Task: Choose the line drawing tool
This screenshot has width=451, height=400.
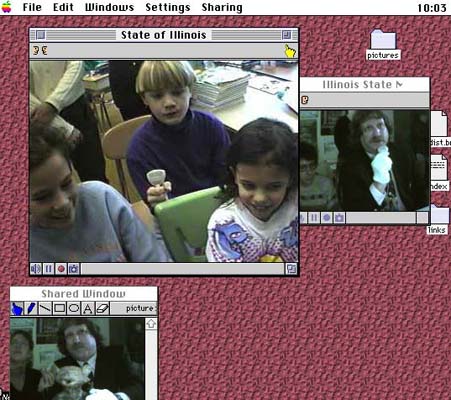Action: click(x=45, y=308)
